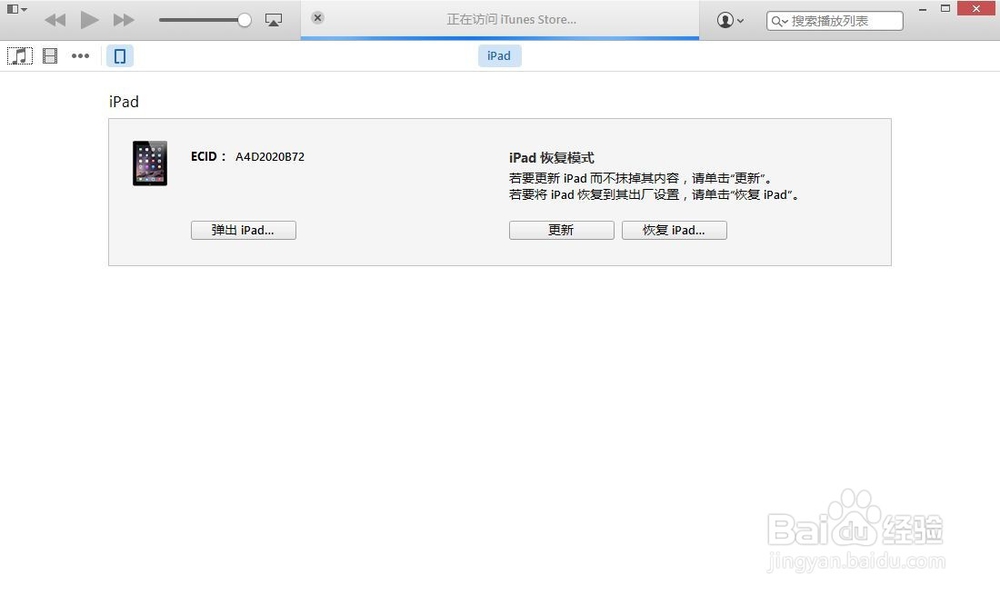The width and height of the screenshot is (1000, 595).
Task: Click the ECID value A4D2020B72
Action: 270,157
